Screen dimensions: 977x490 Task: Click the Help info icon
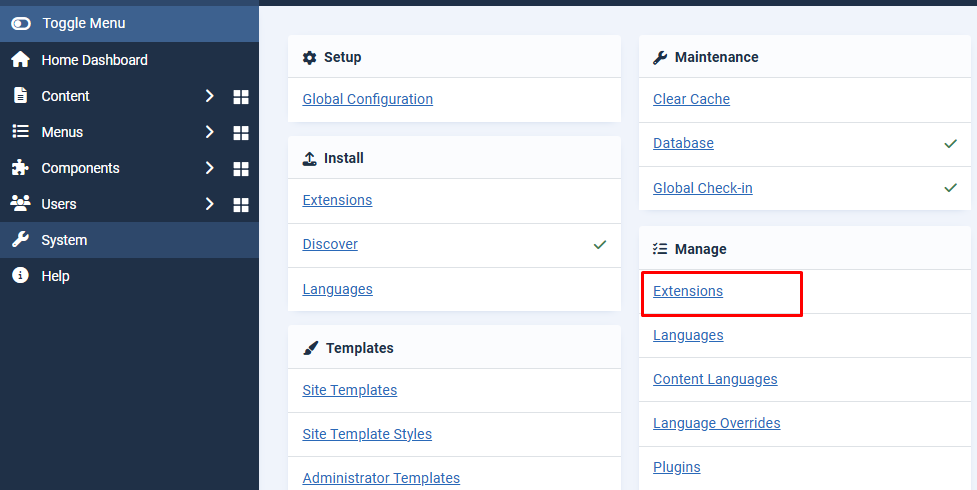point(20,276)
